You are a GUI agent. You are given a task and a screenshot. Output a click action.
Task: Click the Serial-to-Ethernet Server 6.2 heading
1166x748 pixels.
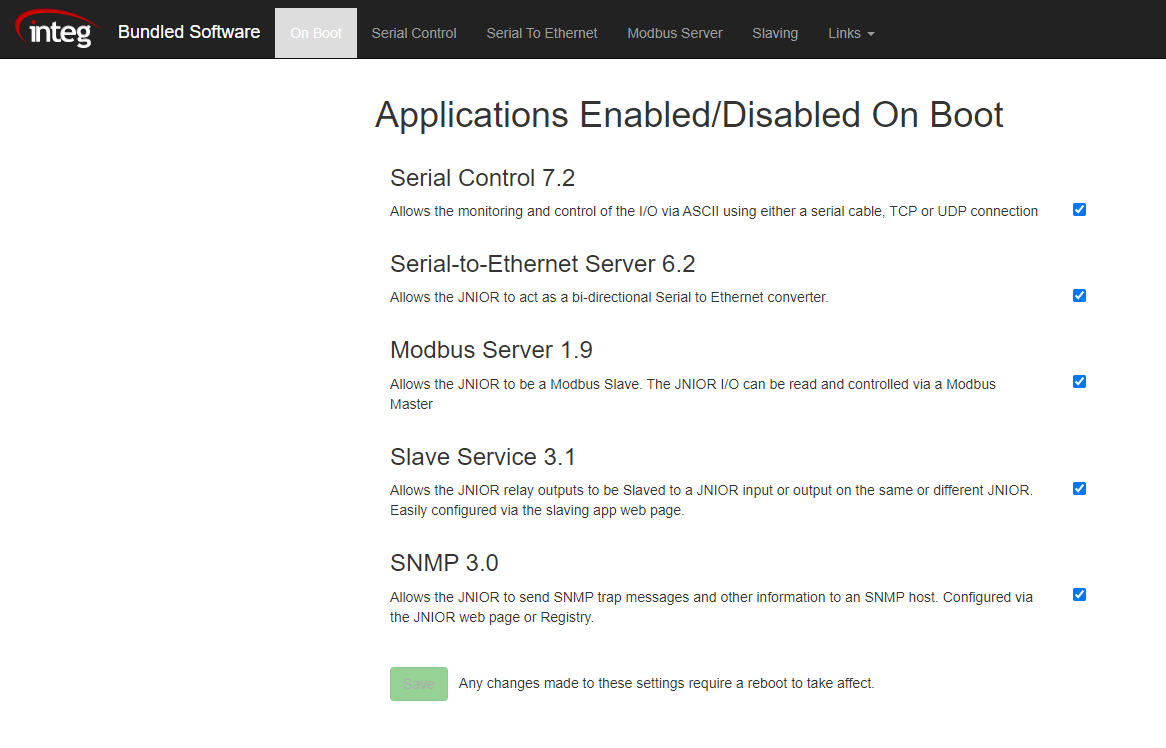click(x=542, y=263)
